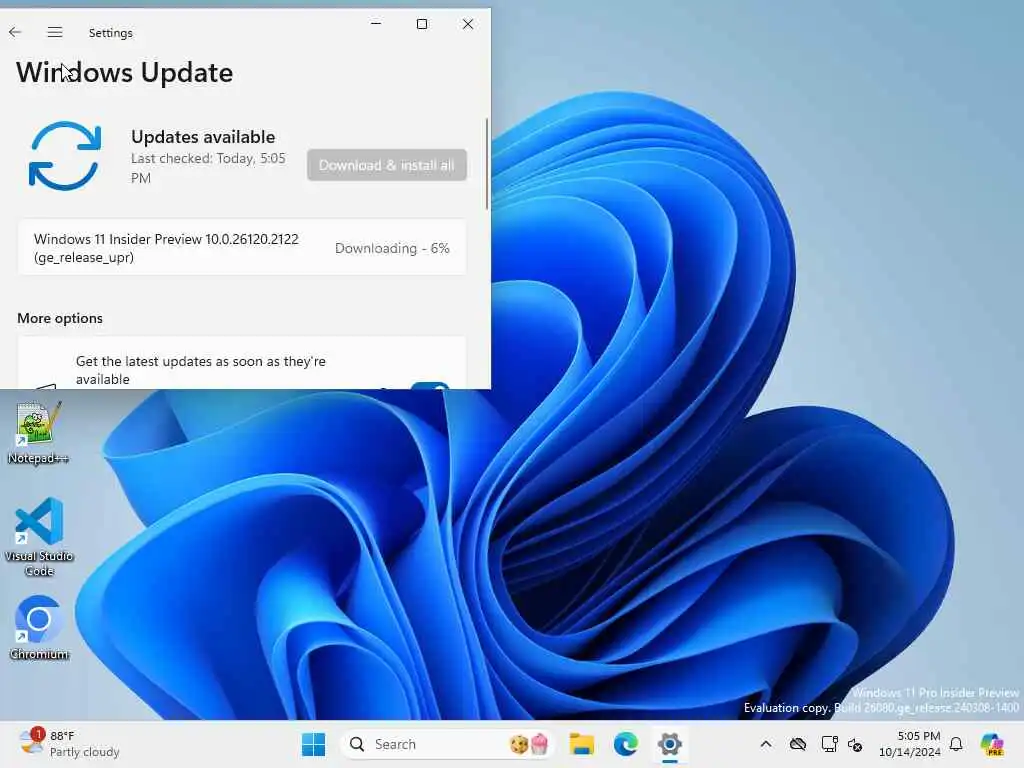This screenshot has width=1024, height=768.
Task: Click the Downloading - 6% status text
Action: (x=392, y=248)
